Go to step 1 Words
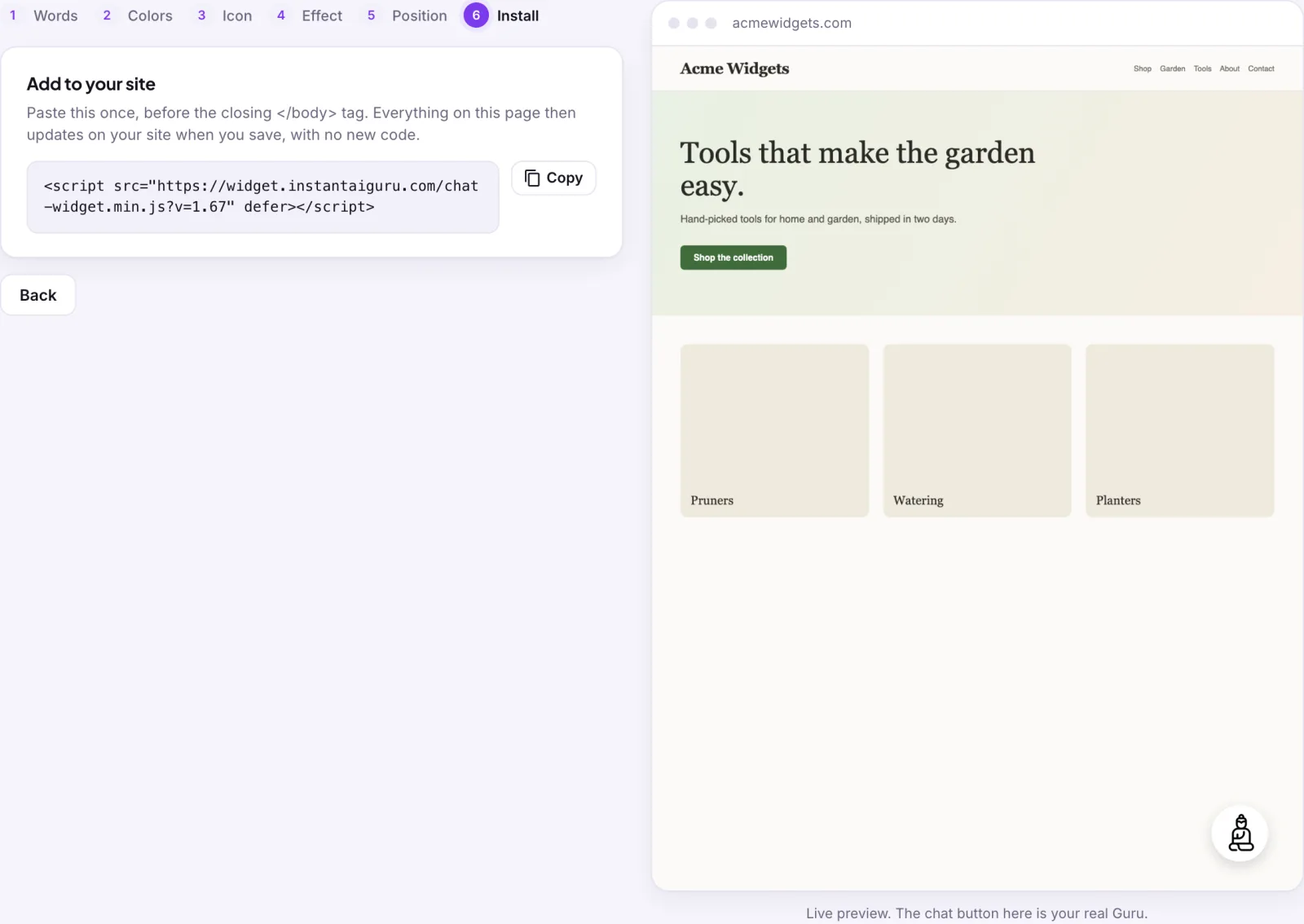This screenshot has height=924, width=1304. click(x=43, y=15)
